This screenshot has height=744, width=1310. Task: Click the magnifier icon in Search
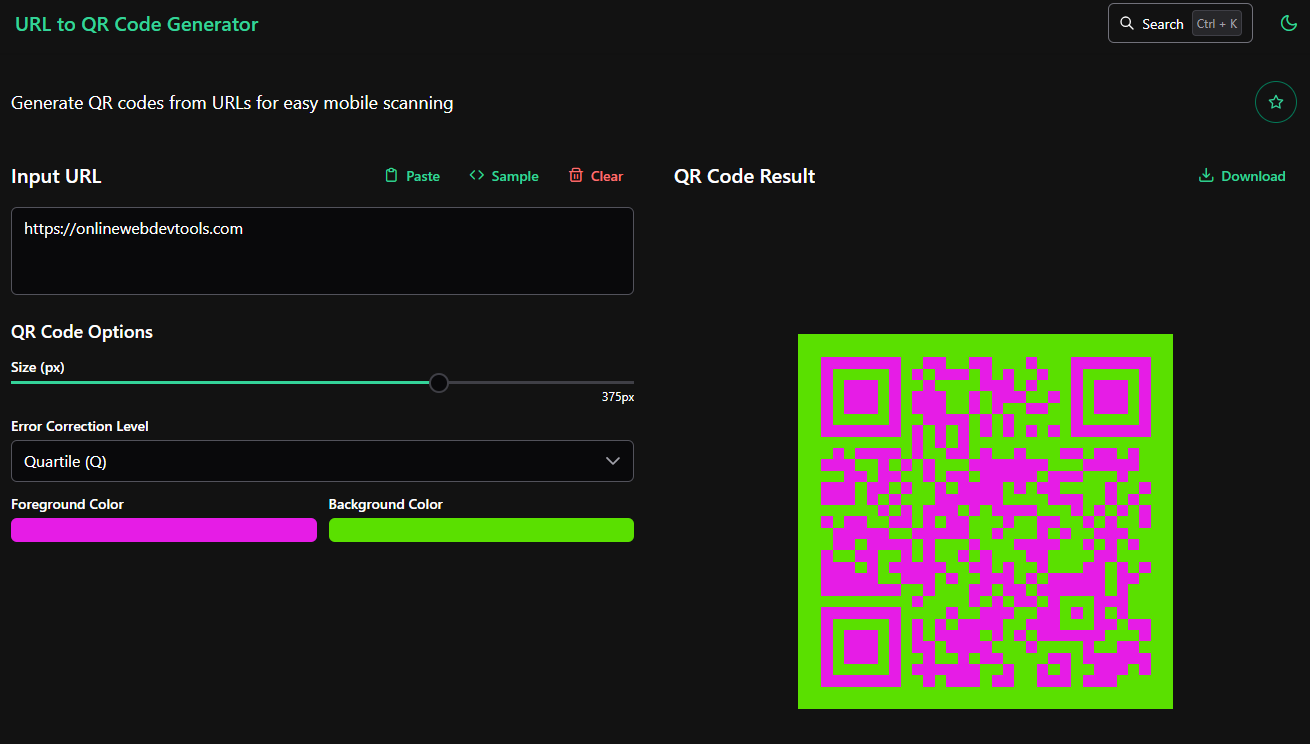coord(1127,23)
